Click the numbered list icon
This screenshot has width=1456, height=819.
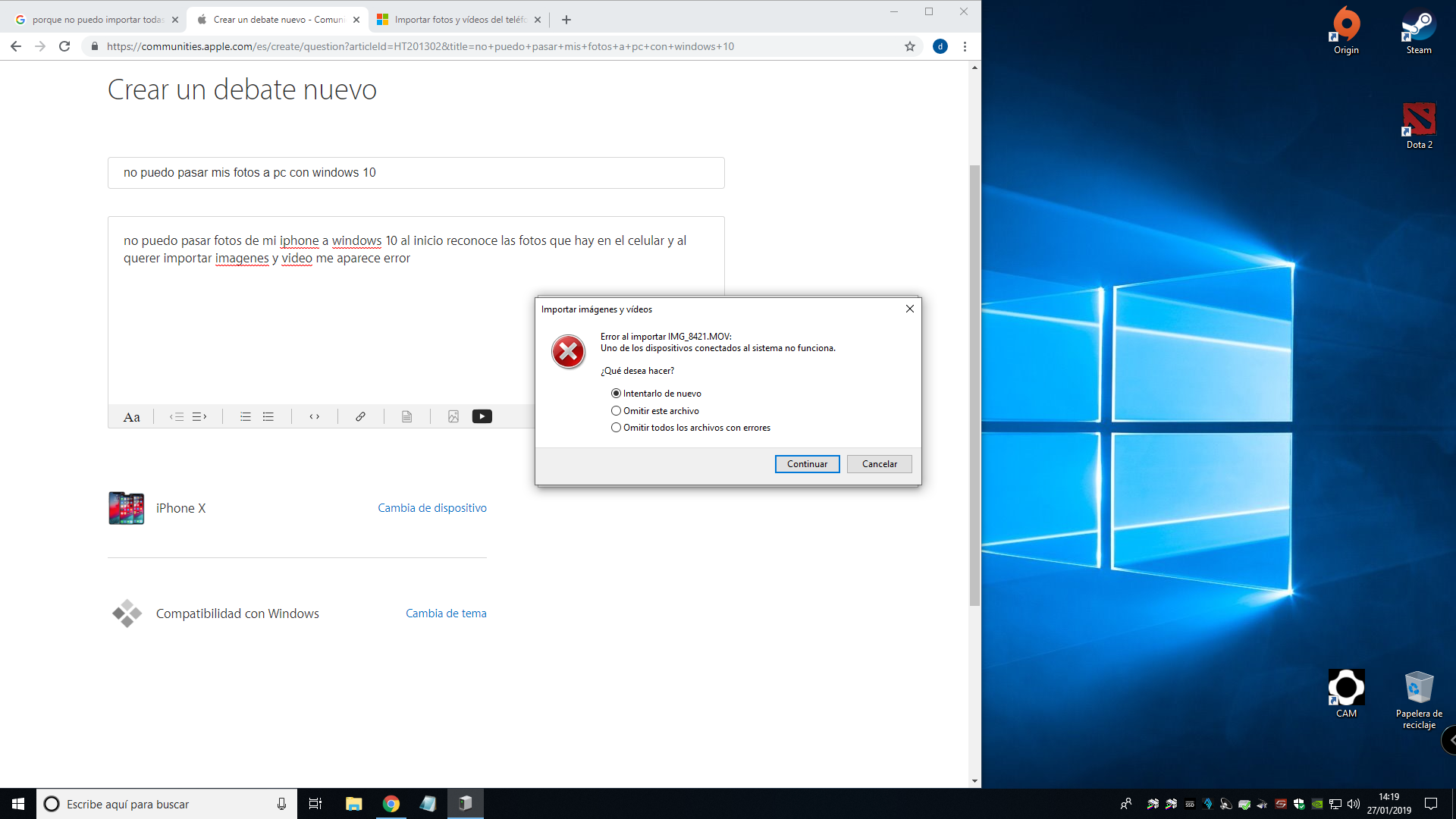click(x=245, y=416)
